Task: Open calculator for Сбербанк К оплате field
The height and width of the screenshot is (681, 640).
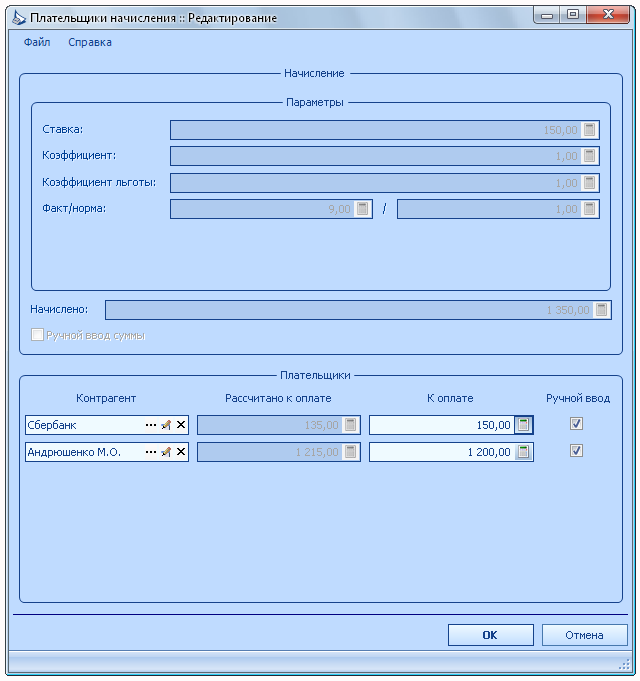Action: (524, 425)
